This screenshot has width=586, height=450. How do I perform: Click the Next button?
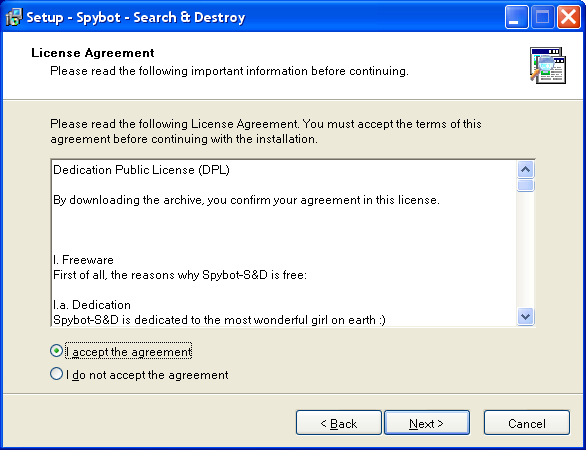coord(427,423)
